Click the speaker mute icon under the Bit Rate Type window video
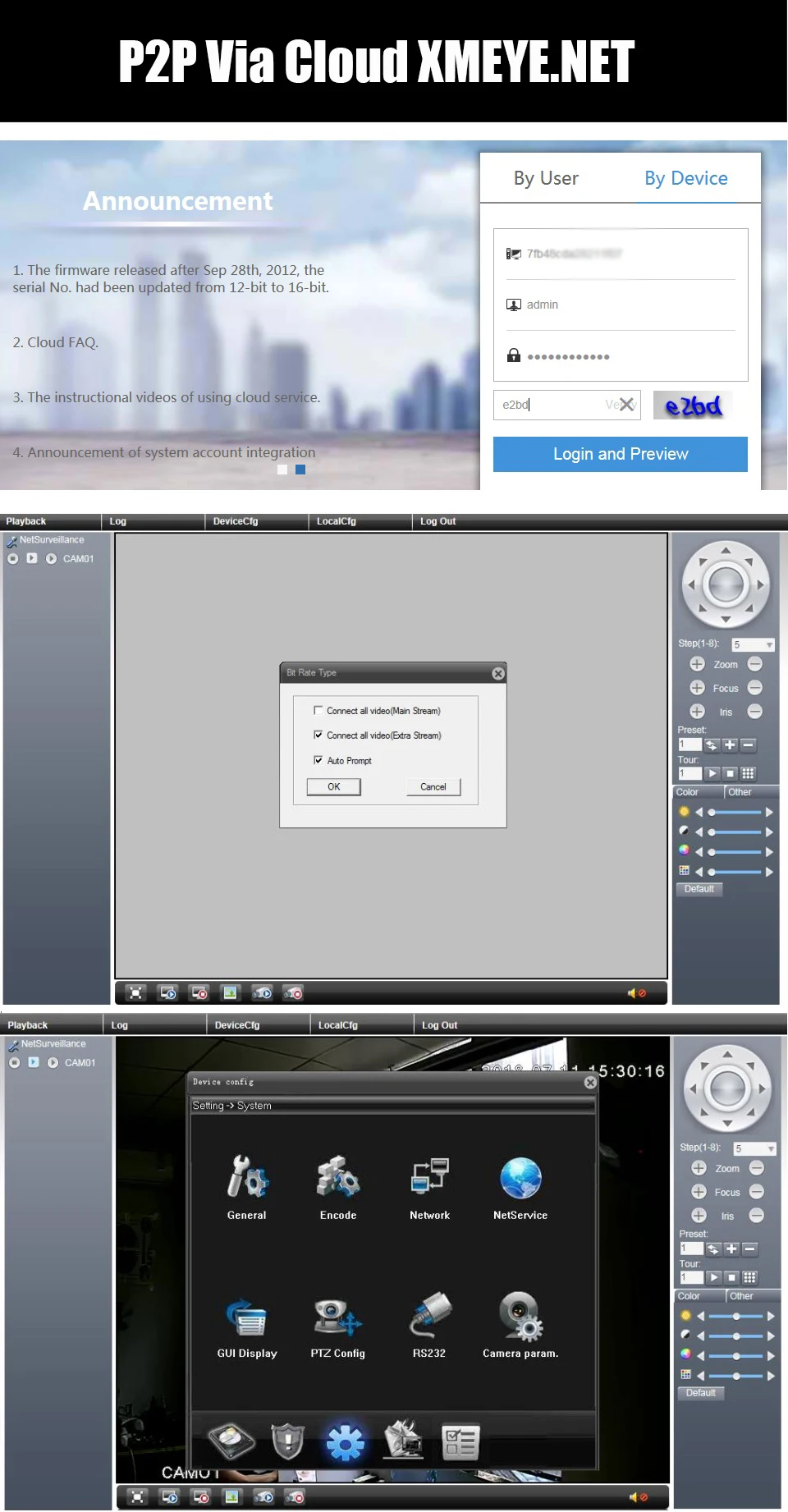 [637, 993]
